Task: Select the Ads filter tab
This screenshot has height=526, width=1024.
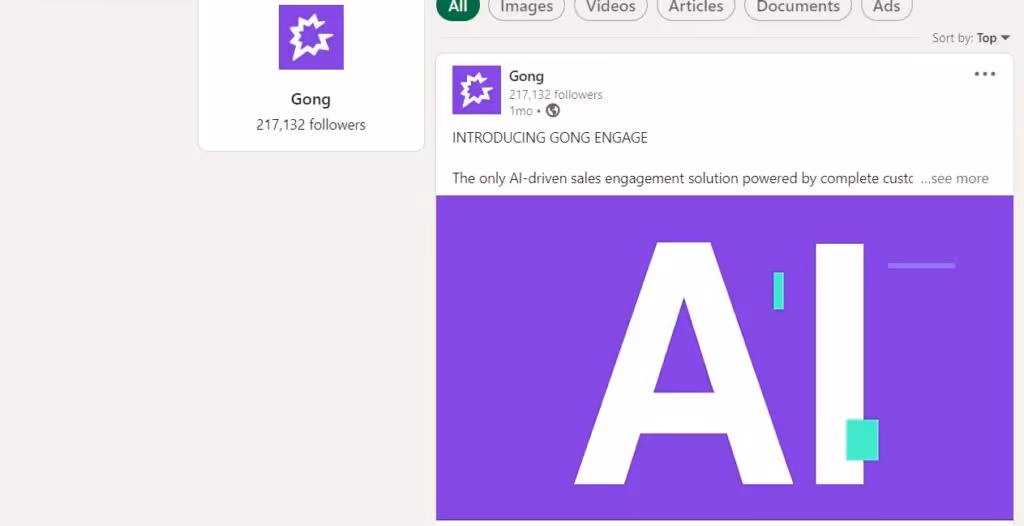Action: click(886, 7)
